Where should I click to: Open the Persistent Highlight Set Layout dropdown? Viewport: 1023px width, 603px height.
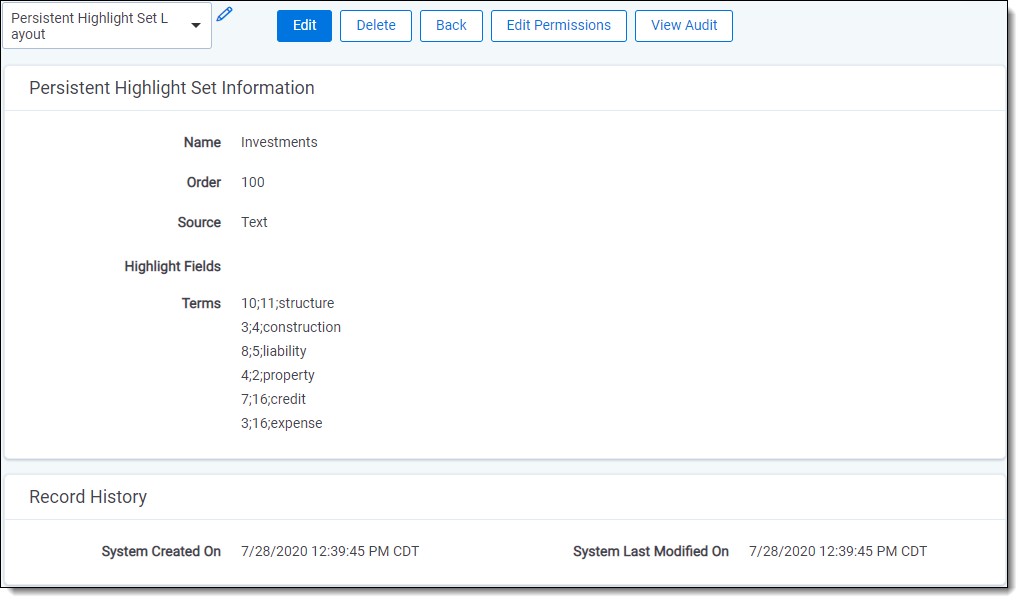pyautogui.click(x=107, y=26)
